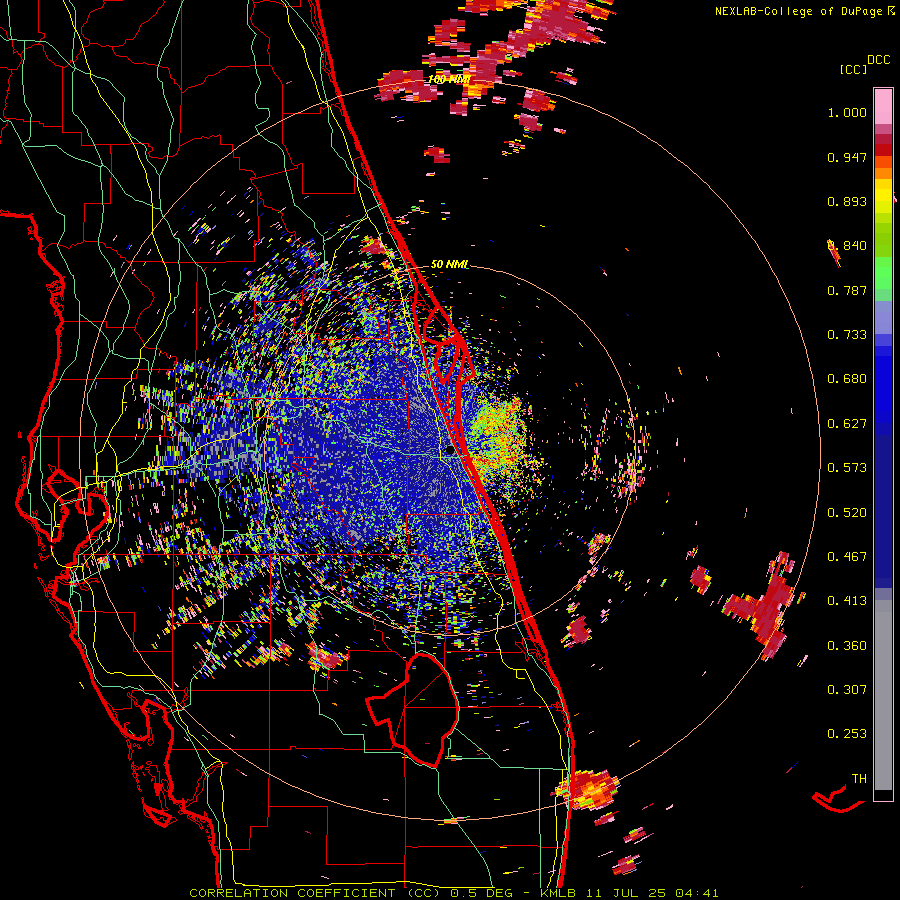
Task: Select the 0.947 legend value
Action: tap(847, 157)
